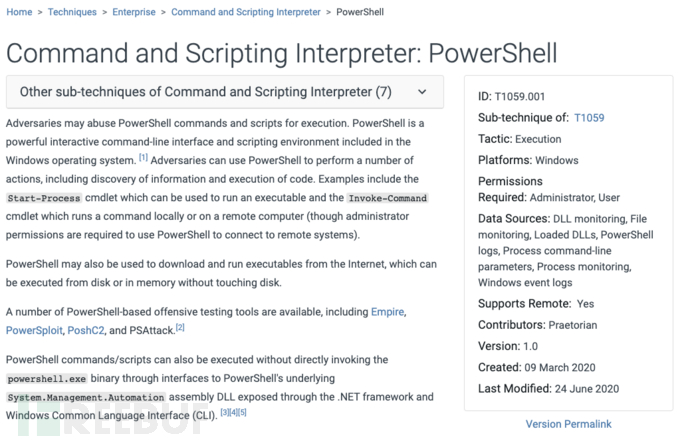The width and height of the screenshot is (690, 443).
Task: Open Command and Scripting Interpreter breadcrumb
Action: pos(246,12)
